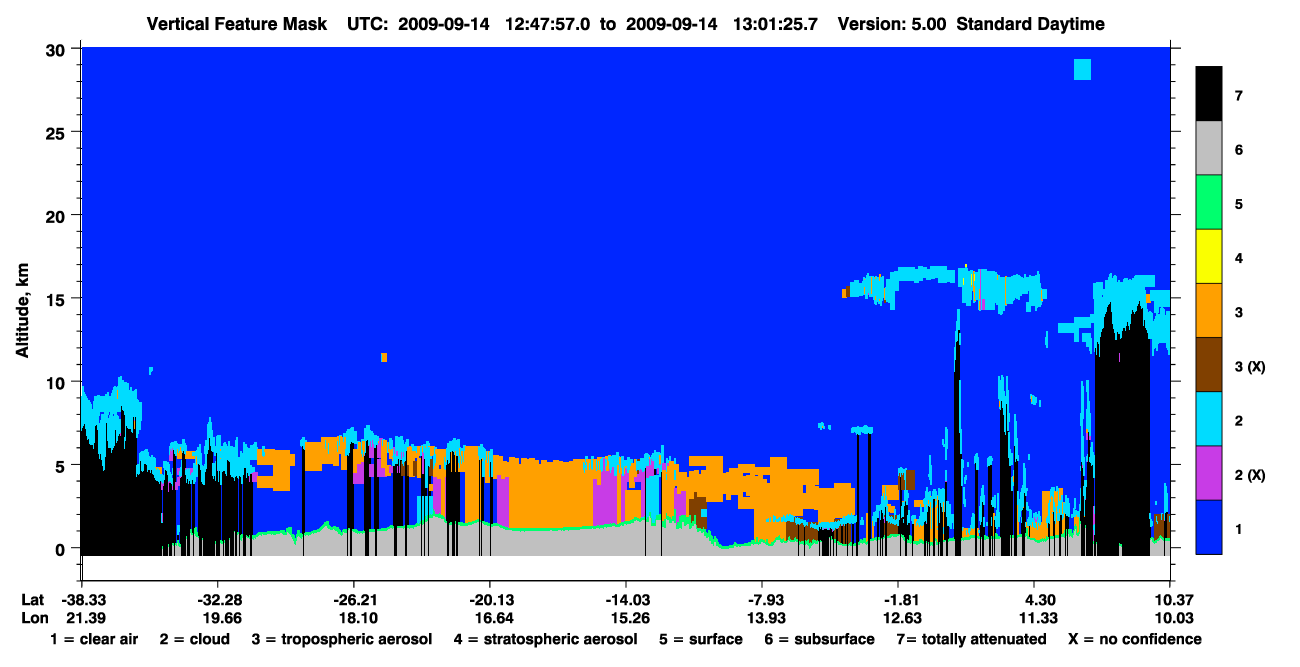This screenshot has width=1300, height=667.
Task: Click legend entry '5 = surface'
Action: click(701, 639)
